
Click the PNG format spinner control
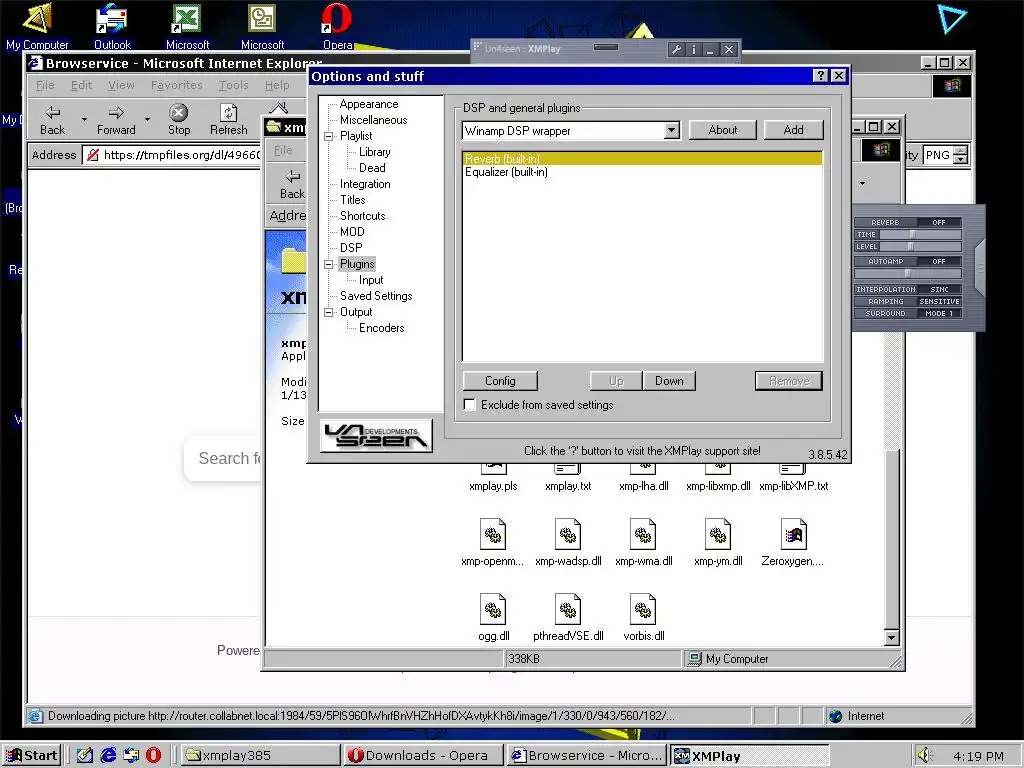pyautogui.click(x=961, y=155)
